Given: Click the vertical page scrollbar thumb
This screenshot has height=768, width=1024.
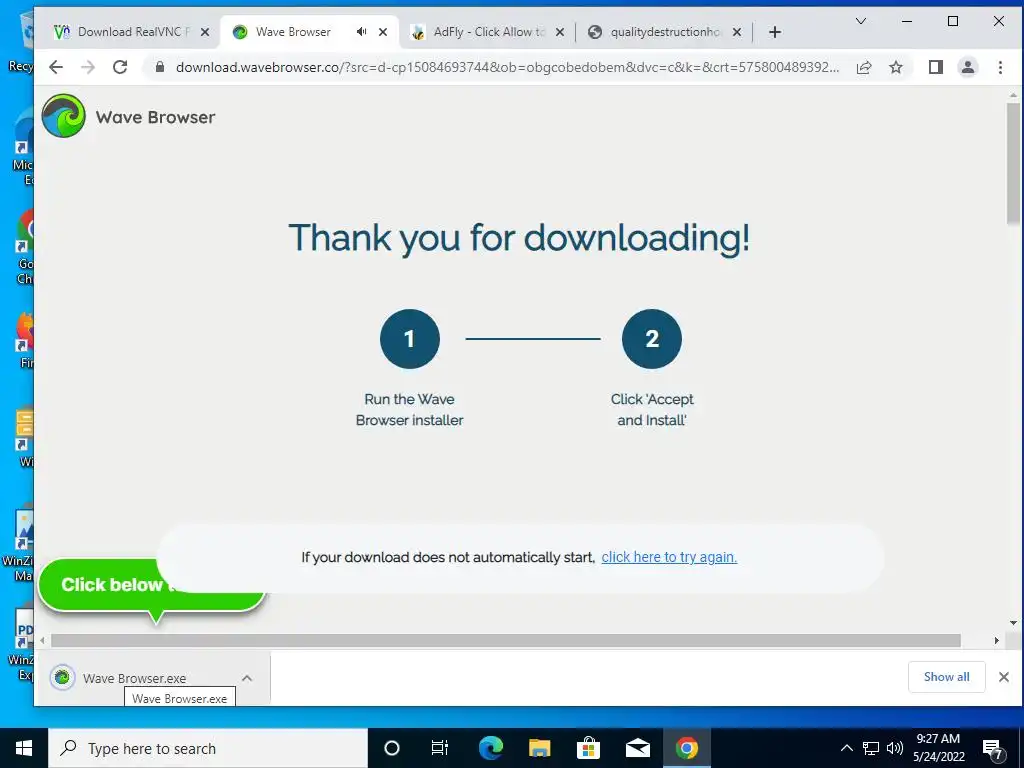Looking at the screenshot, I should [1013, 163].
